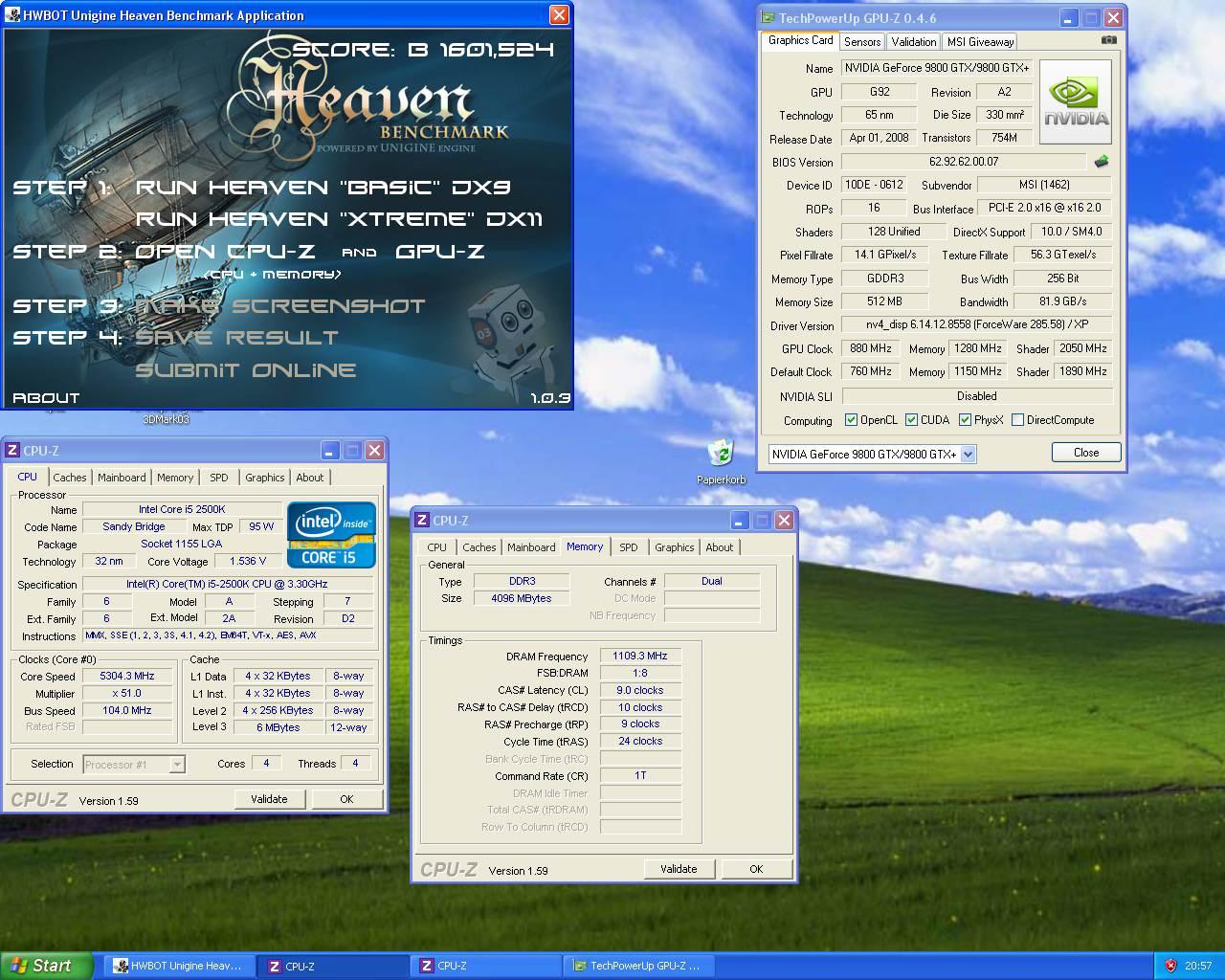Click the GPU-Z title bar icon
The image size is (1225, 980).
768,17
